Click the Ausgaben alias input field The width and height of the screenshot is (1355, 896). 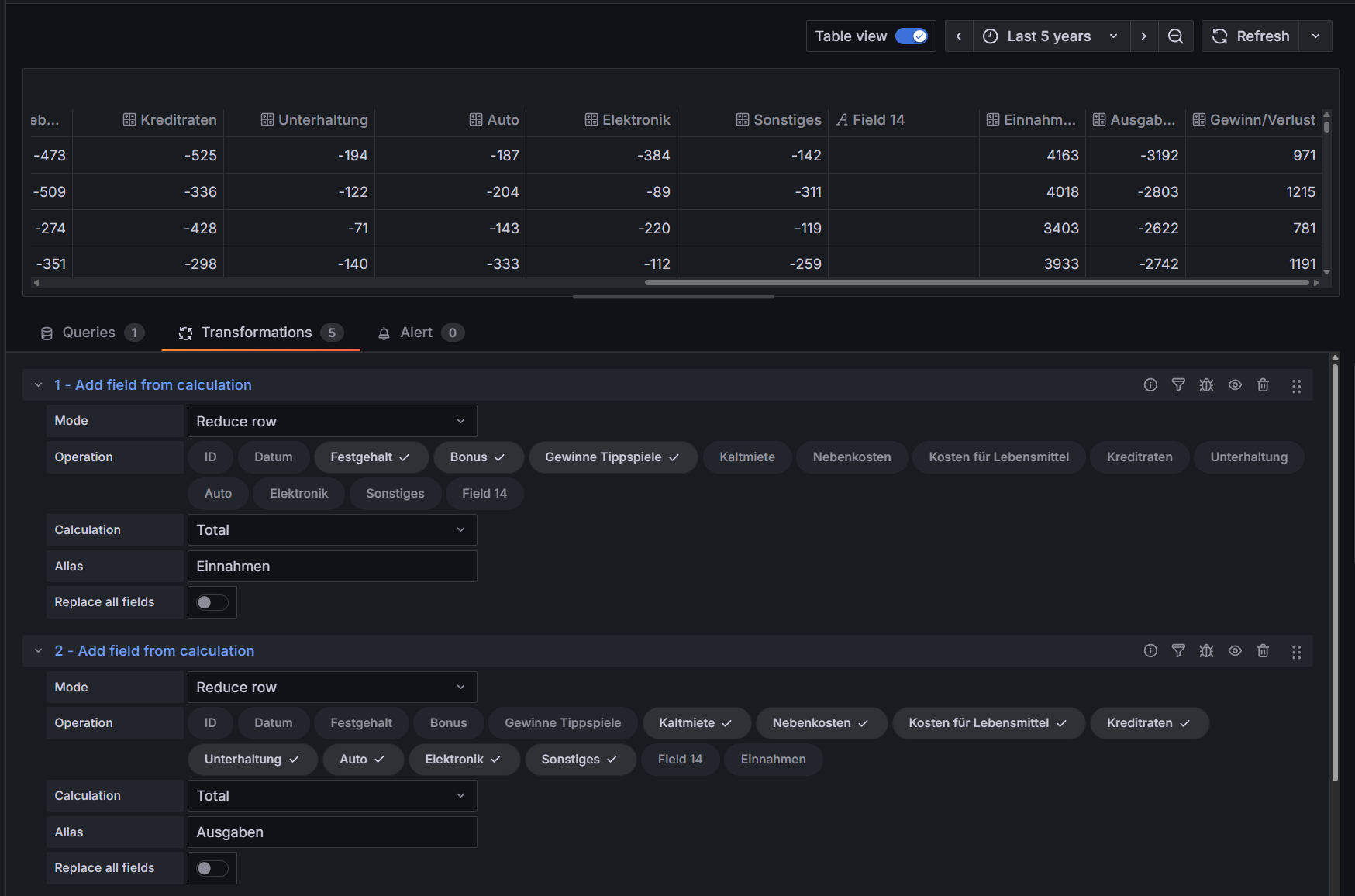point(332,832)
